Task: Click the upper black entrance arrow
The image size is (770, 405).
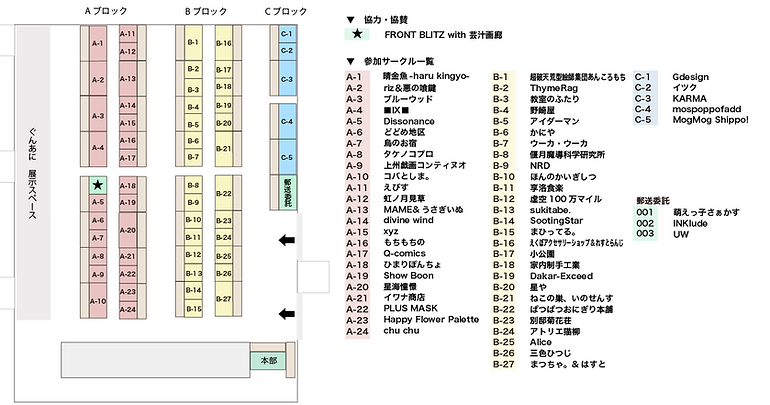Action: click(287, 240)
